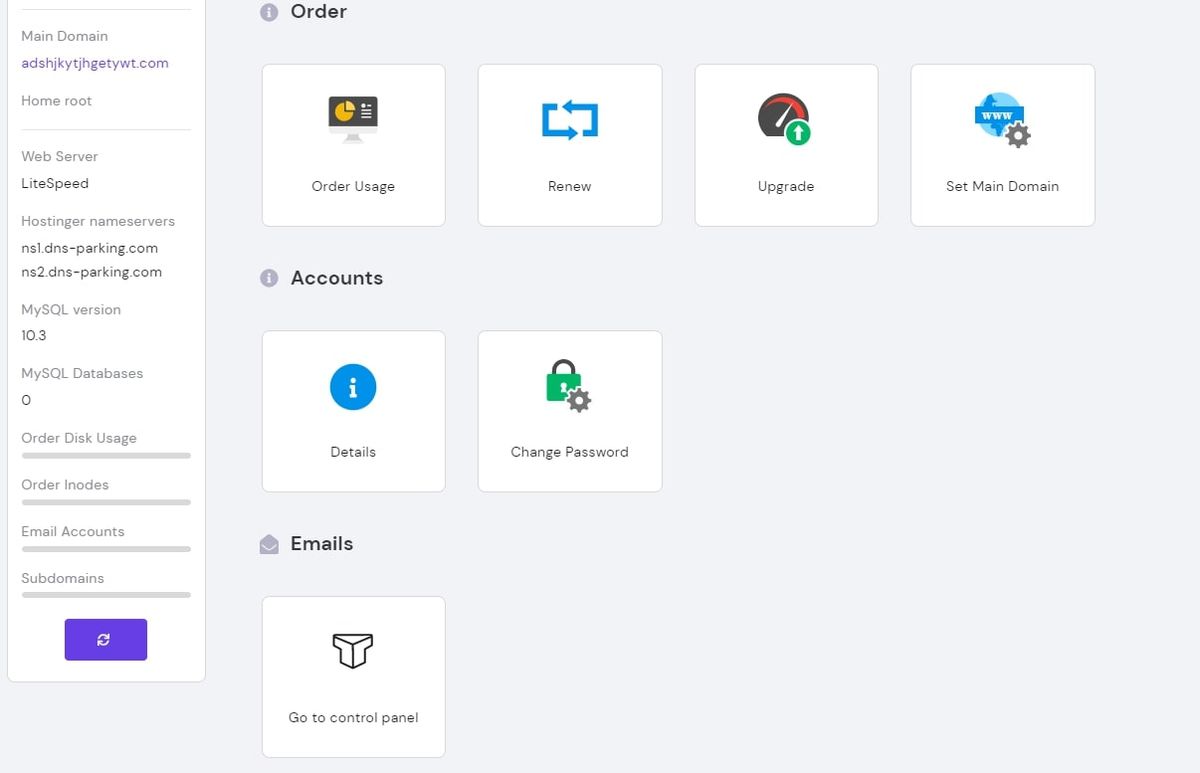Click the Upgrade card

point(786,145)
